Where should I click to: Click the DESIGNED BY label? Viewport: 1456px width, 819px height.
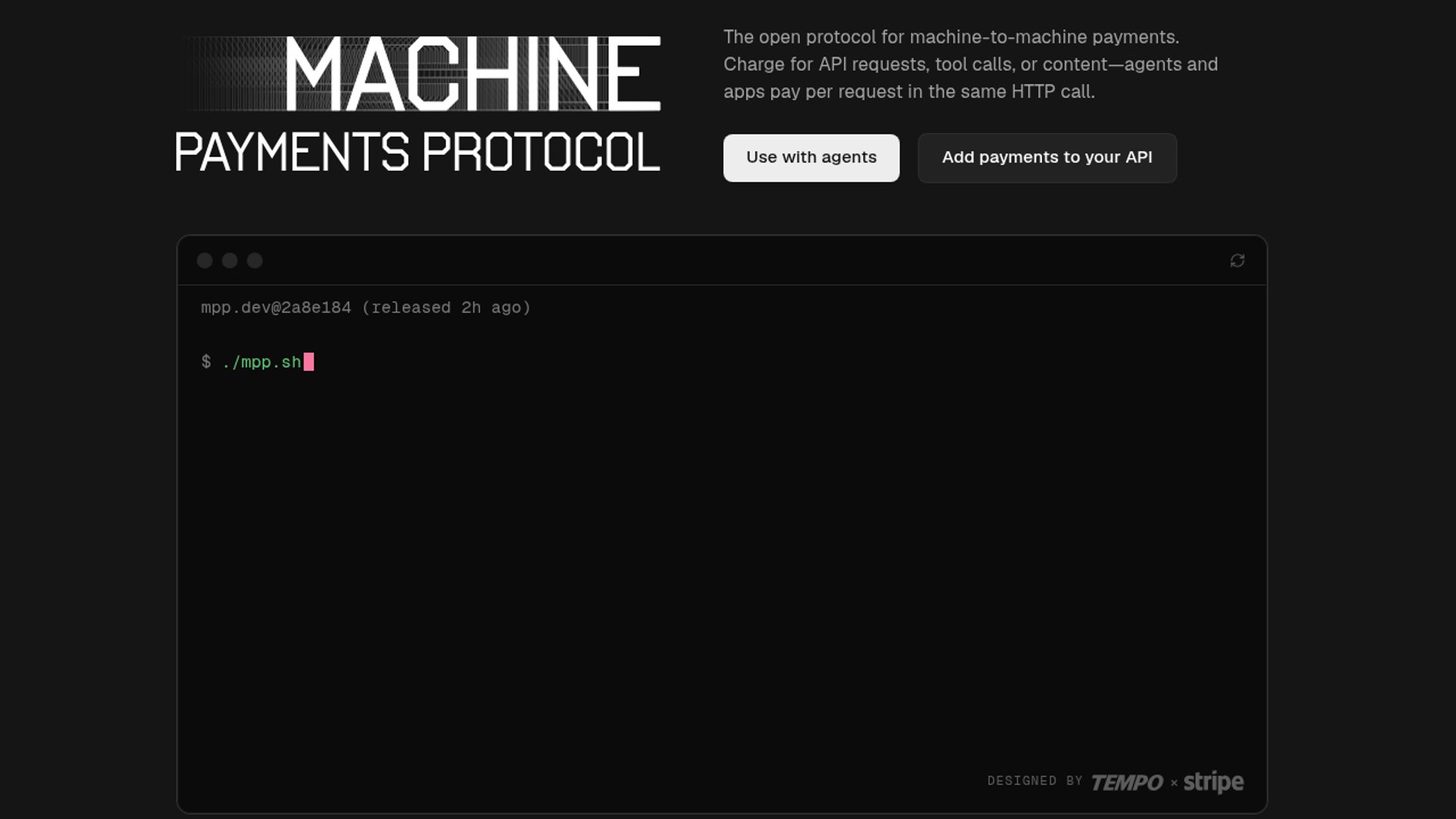pos(1034,781)
